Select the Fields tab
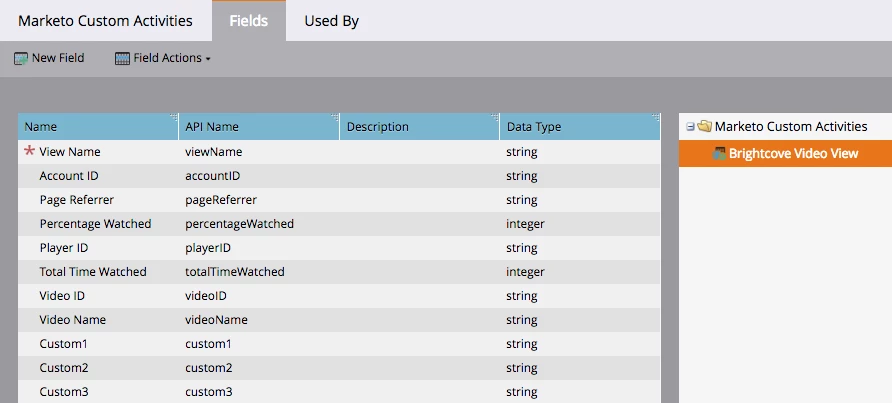 249,21
